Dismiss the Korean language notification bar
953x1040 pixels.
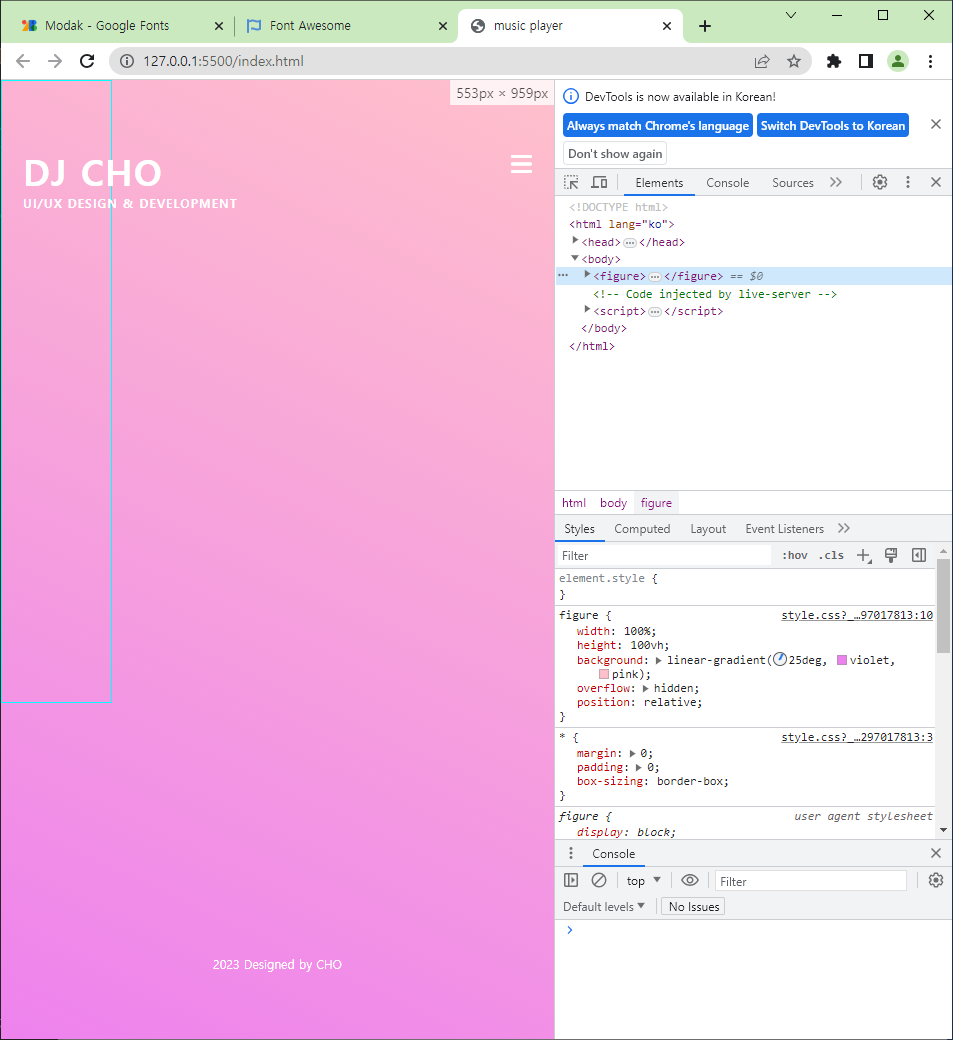click(936, 124)
